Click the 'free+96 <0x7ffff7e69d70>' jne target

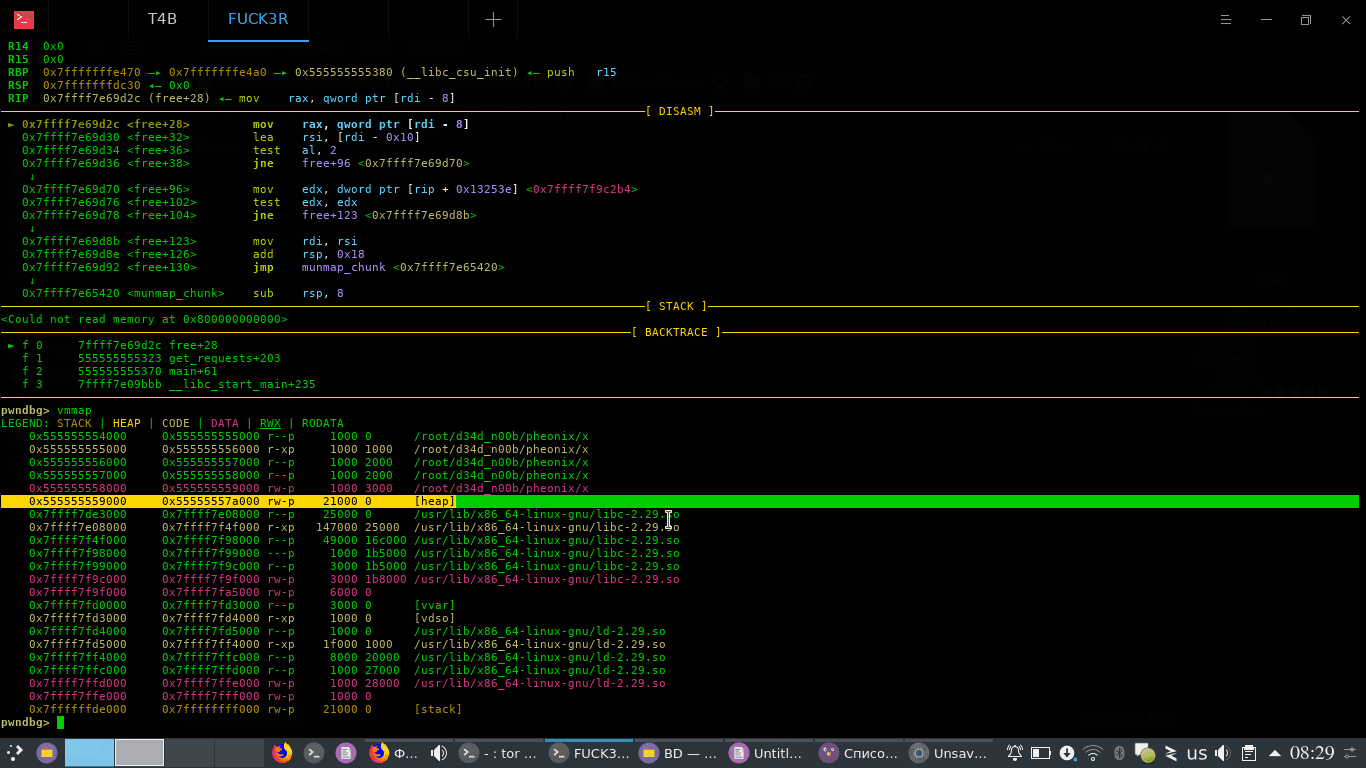tap(386, 163)
